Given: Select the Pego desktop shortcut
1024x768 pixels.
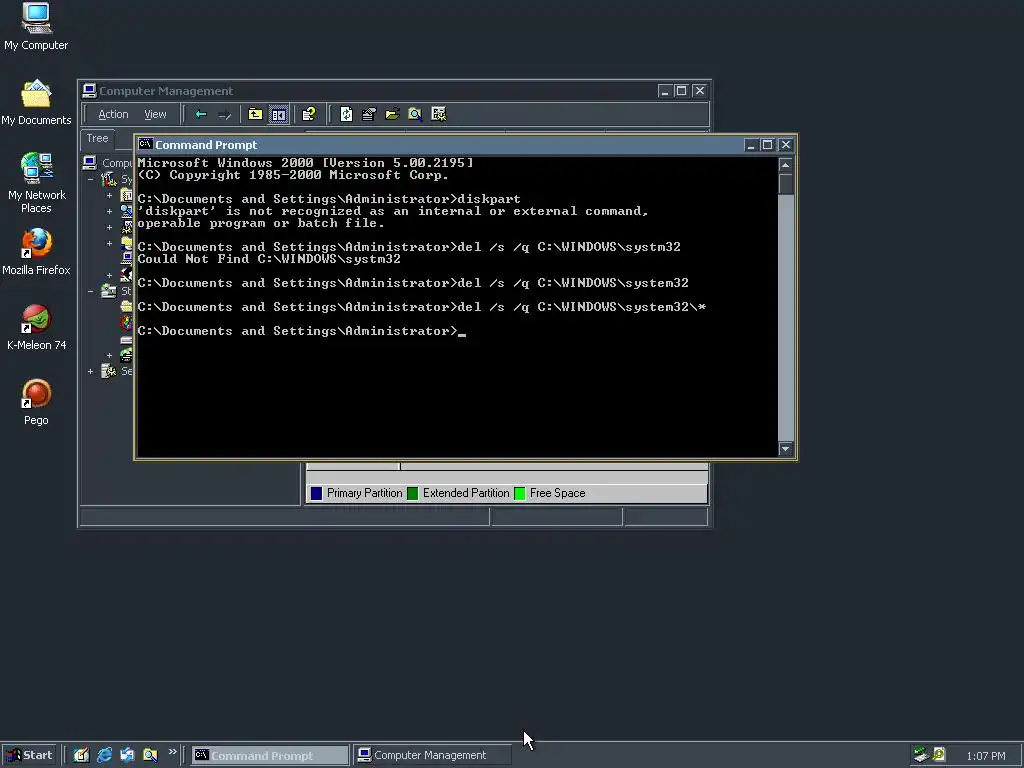Looking at the screenshot, I should pyautogui.click(x=37, y=402).
